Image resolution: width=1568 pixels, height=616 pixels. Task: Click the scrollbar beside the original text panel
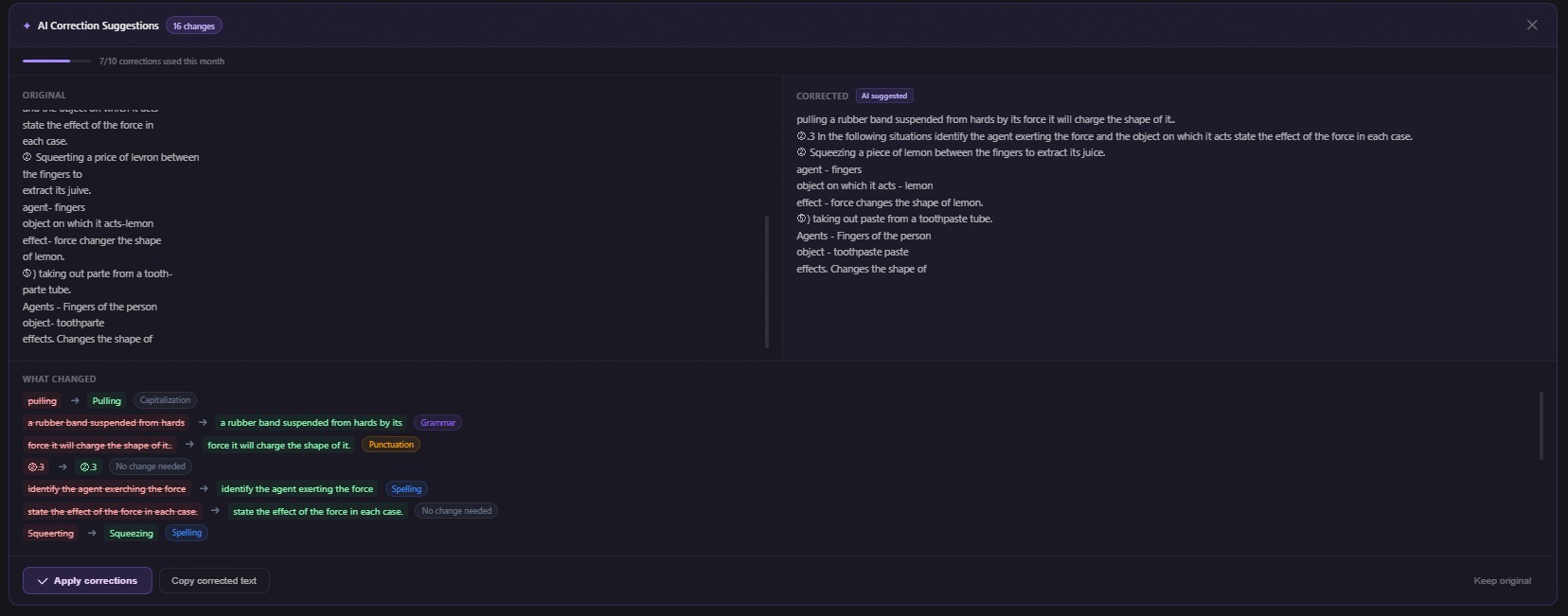click(x=766, y=280)
